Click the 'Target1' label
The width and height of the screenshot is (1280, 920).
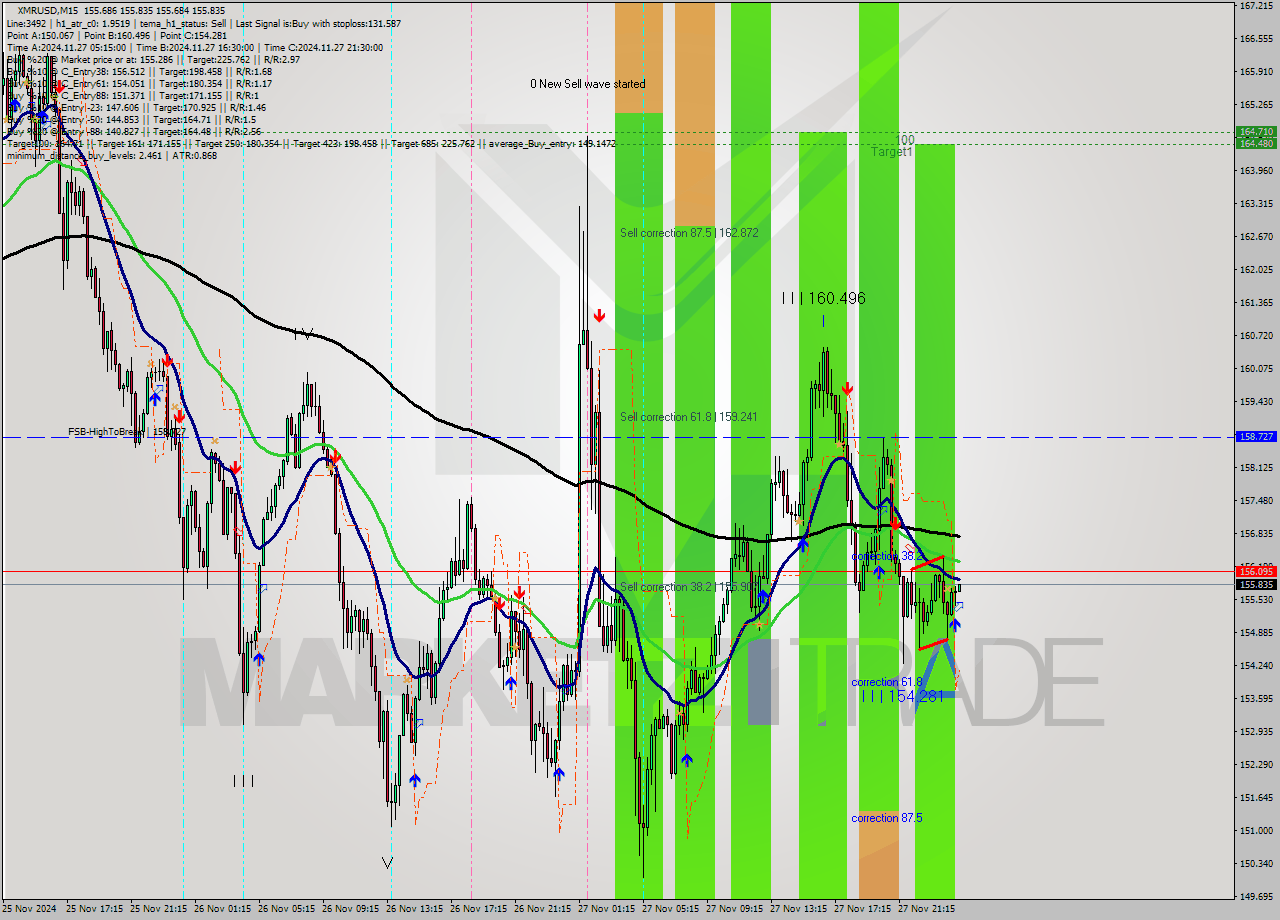[x=891, y=152]
